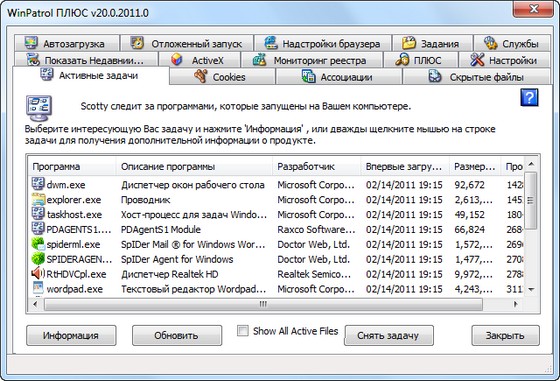
Task: Click the spiderml.exe green spider icon
Action: tap(38, 244)
